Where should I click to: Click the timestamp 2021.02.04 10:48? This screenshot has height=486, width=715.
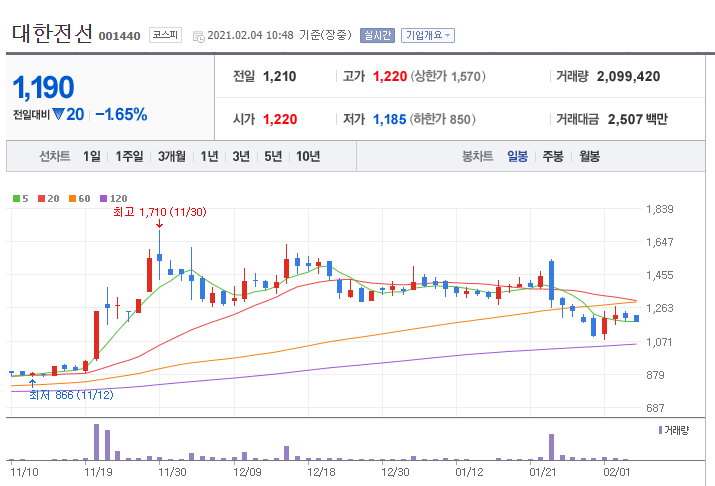click(x=250, y=35)
